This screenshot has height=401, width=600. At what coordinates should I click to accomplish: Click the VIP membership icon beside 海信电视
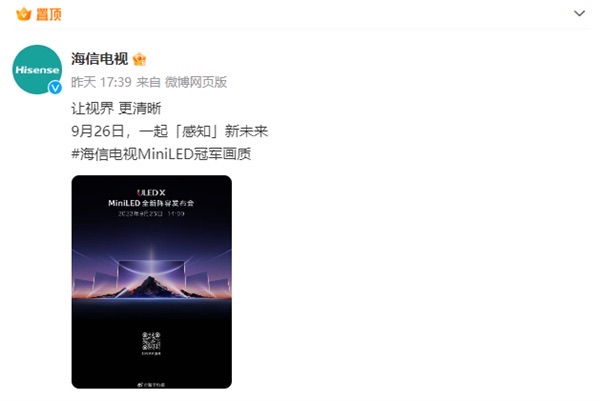pos(139,59)
